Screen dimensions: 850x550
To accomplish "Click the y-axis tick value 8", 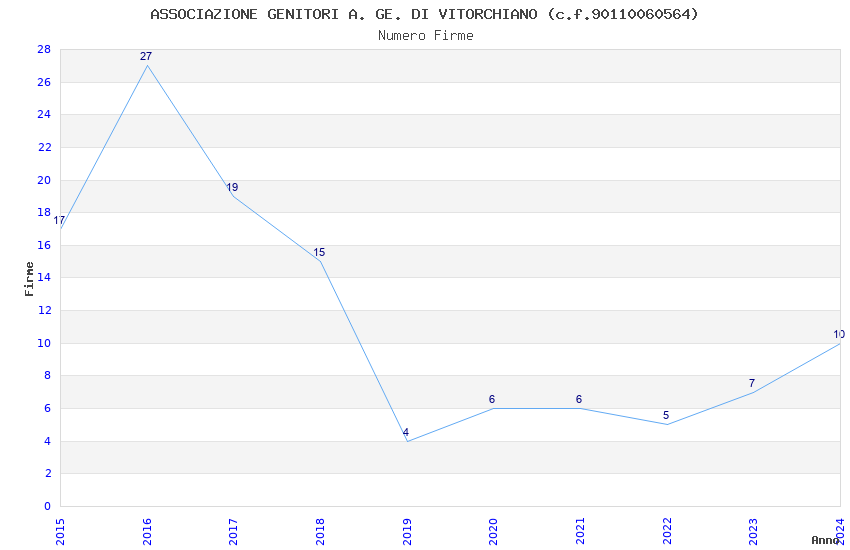I will [48, 376].
